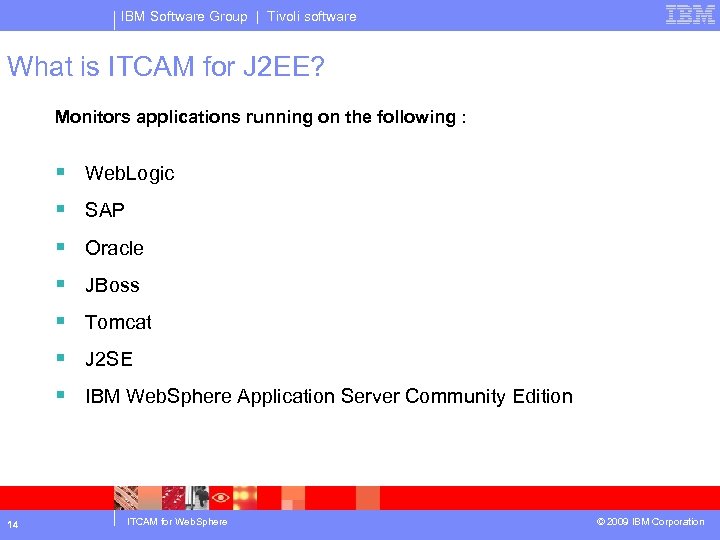Click the '© 2009 IBM Corporation' footer text
The height and width of the screenshot is (540, 720).
point(650,522)
